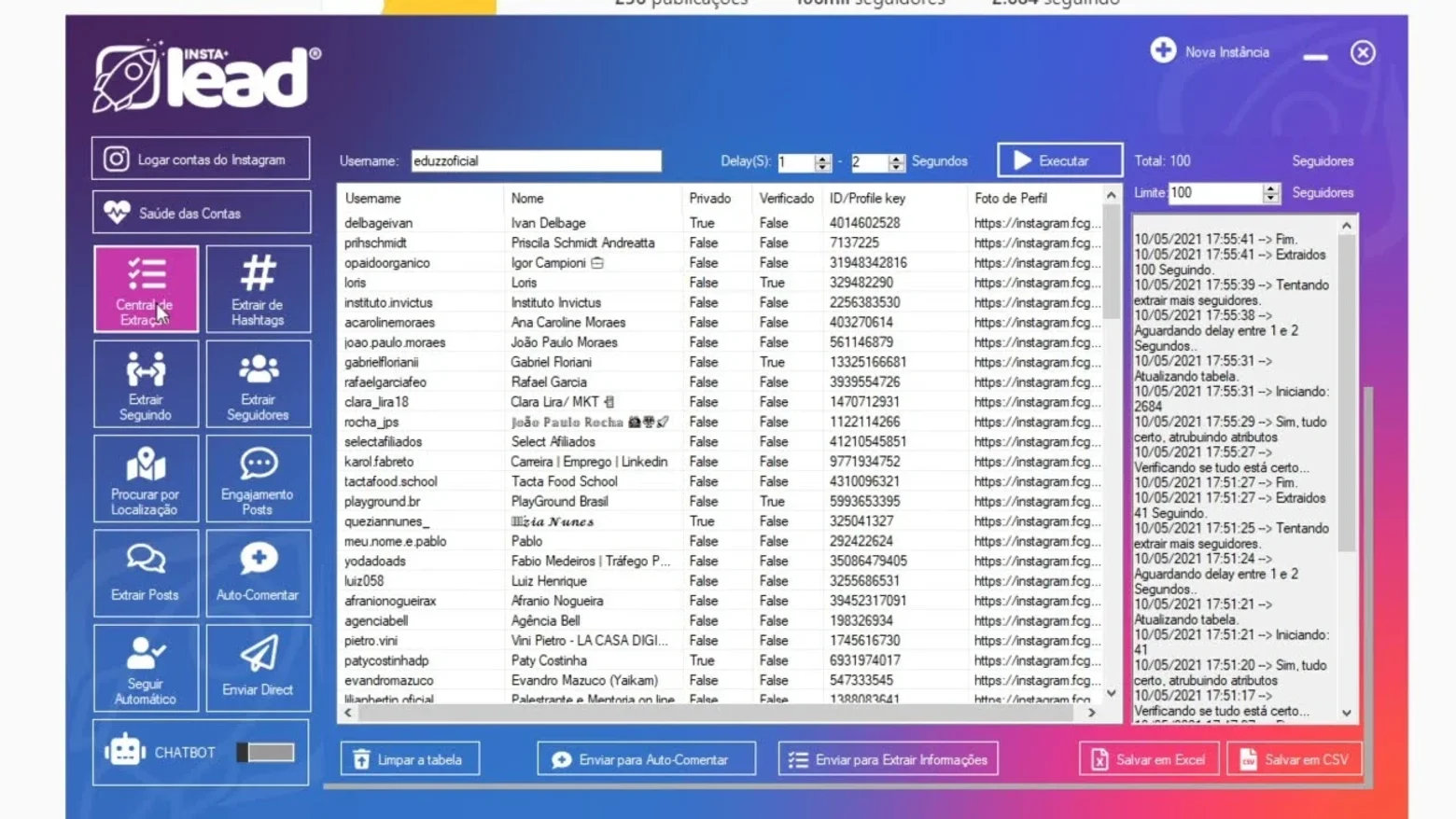Open Seguir Automático tool

tap(146, 668)
